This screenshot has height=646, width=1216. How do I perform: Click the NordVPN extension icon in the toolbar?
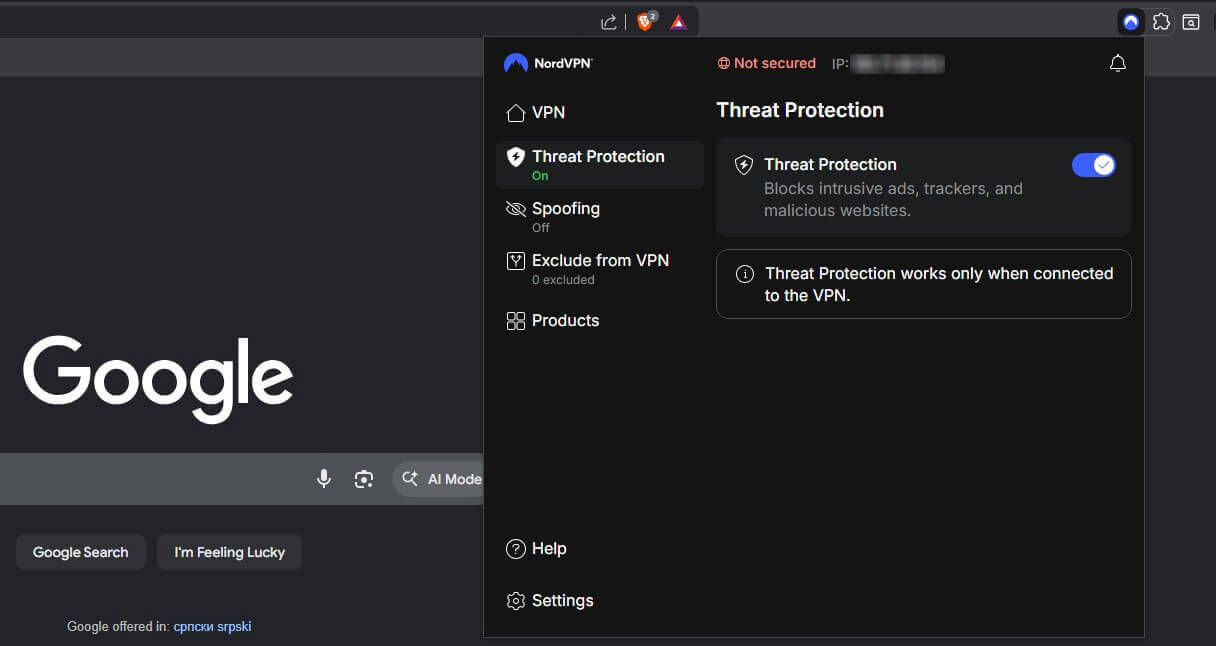[1131, 22]
